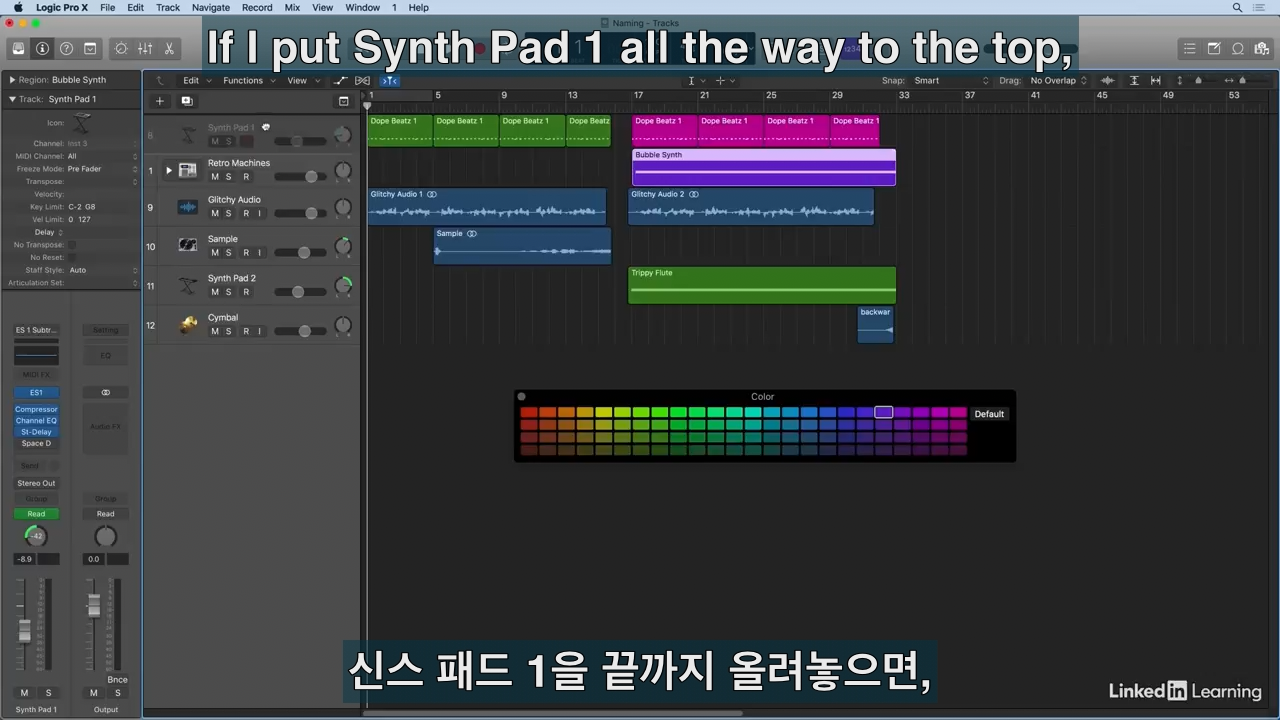Open the tracks area Functions menu
The image size is (1280, 720).
click(x=247, y=80)
